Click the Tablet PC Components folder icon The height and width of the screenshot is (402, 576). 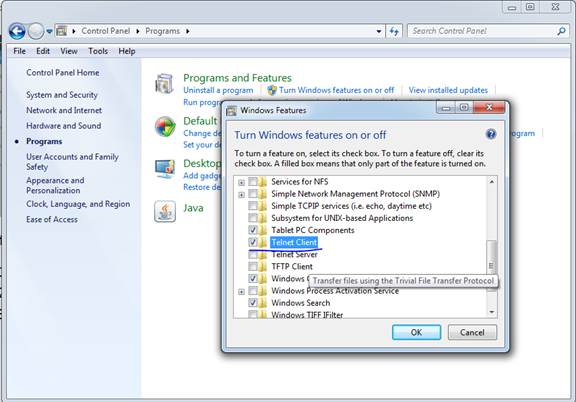[262, 230]
